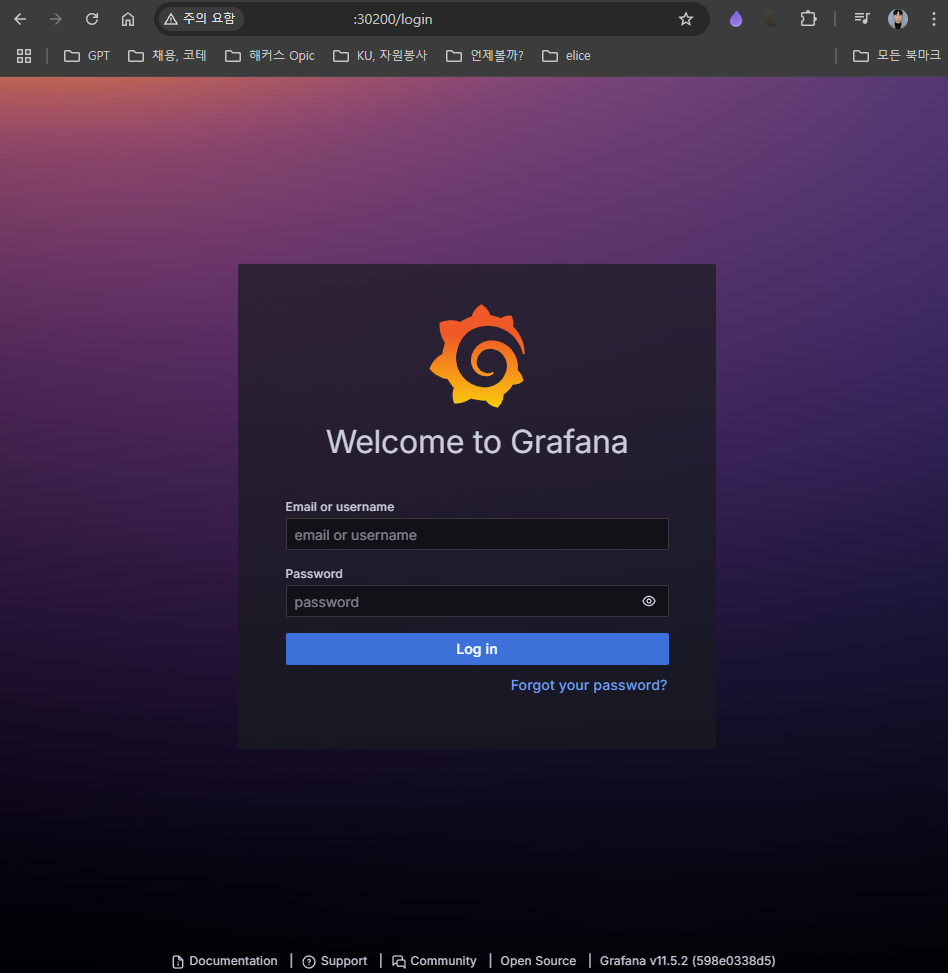948x973 pixels.
Task: Open the 모든 북마크 folder
Action: click(897, 56)
